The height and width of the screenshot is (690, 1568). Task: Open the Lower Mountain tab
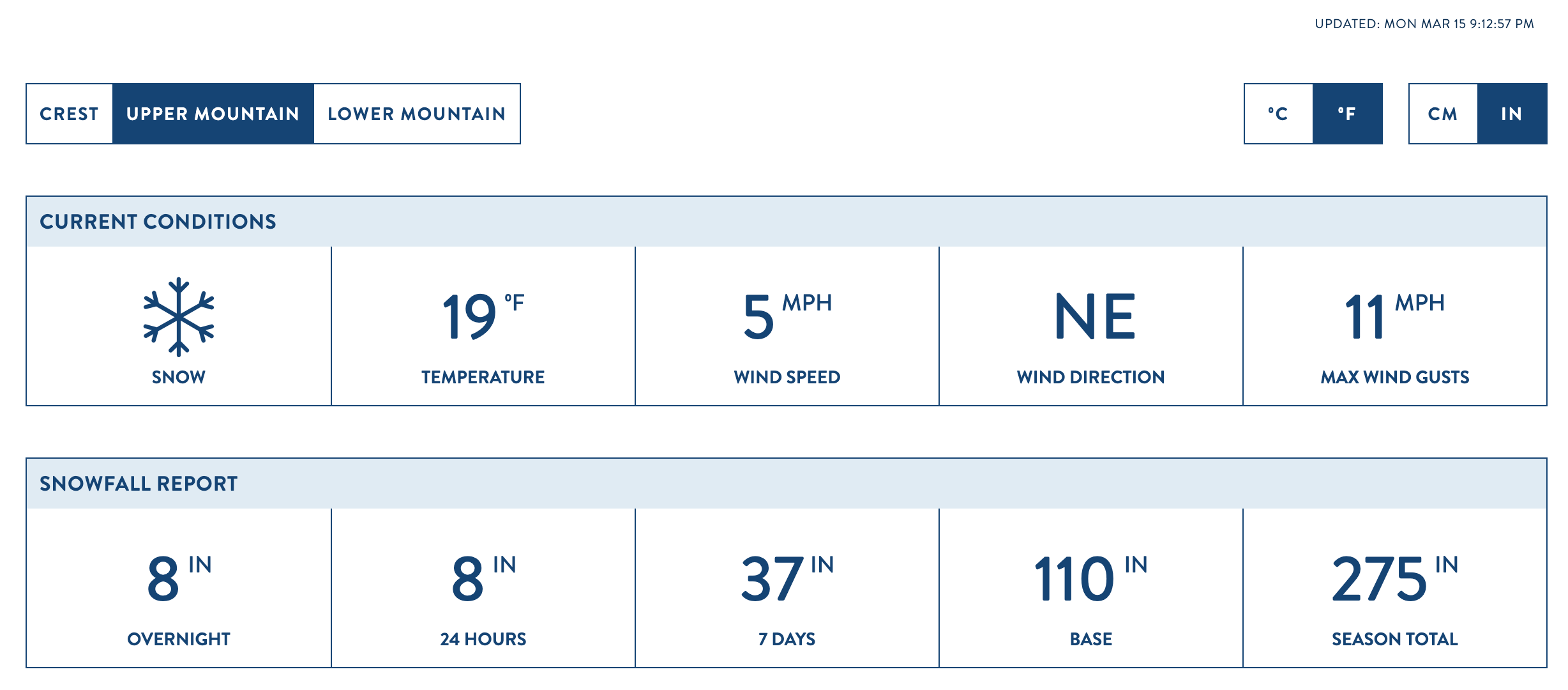(417, 114)
